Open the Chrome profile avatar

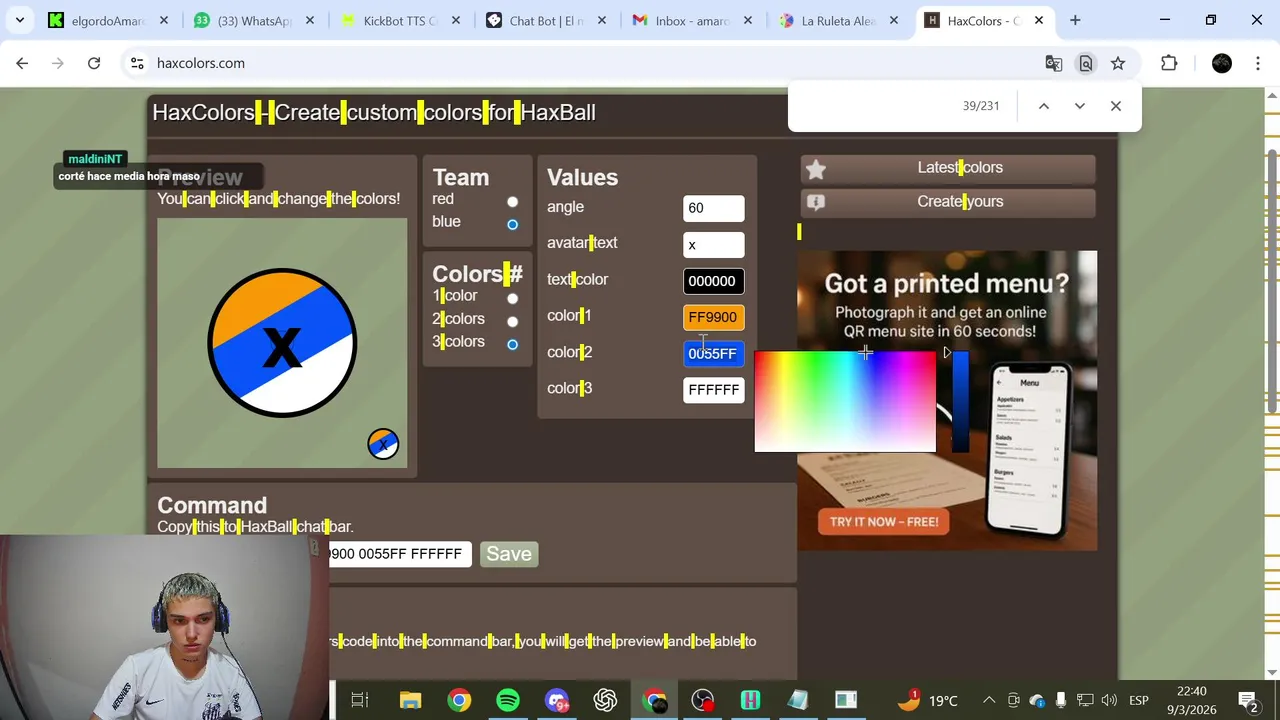[x=1222, y=63]
